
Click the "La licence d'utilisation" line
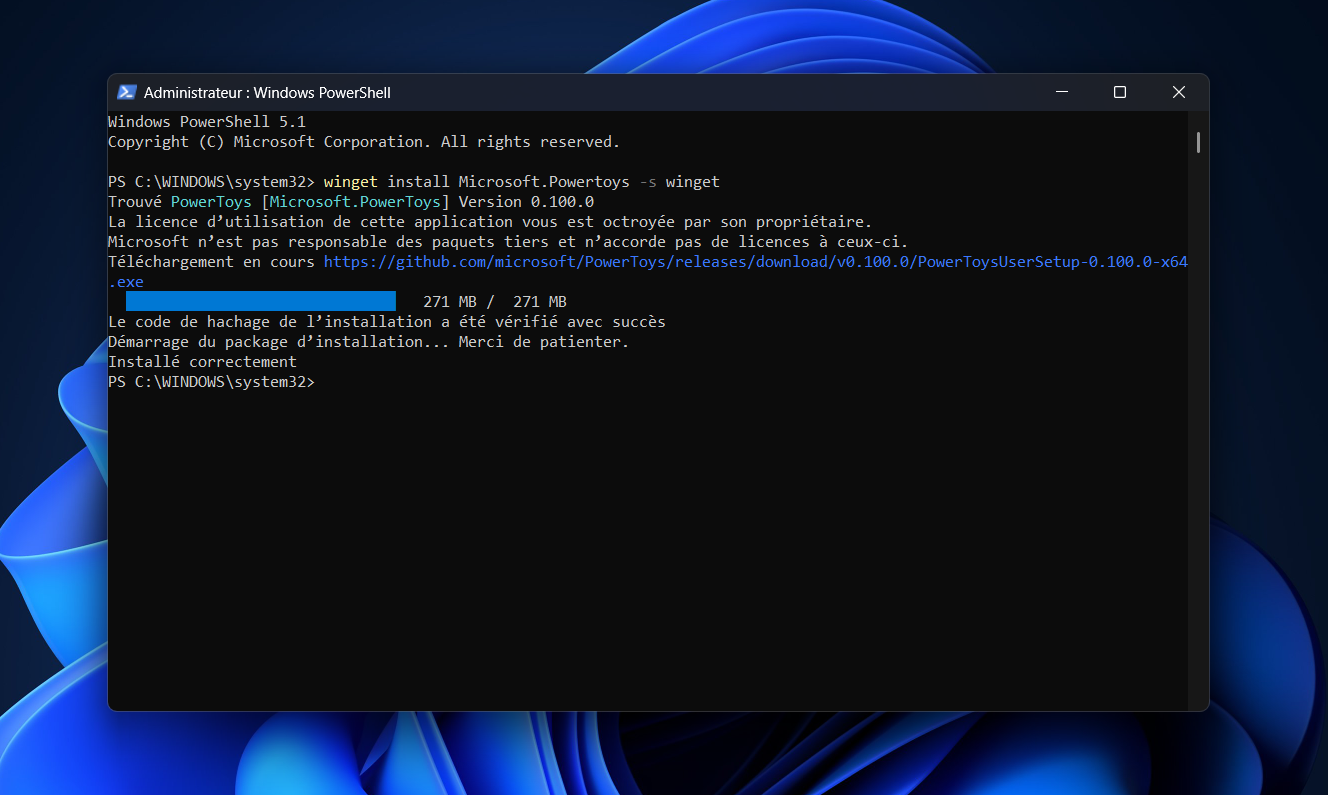coord(490,221)
